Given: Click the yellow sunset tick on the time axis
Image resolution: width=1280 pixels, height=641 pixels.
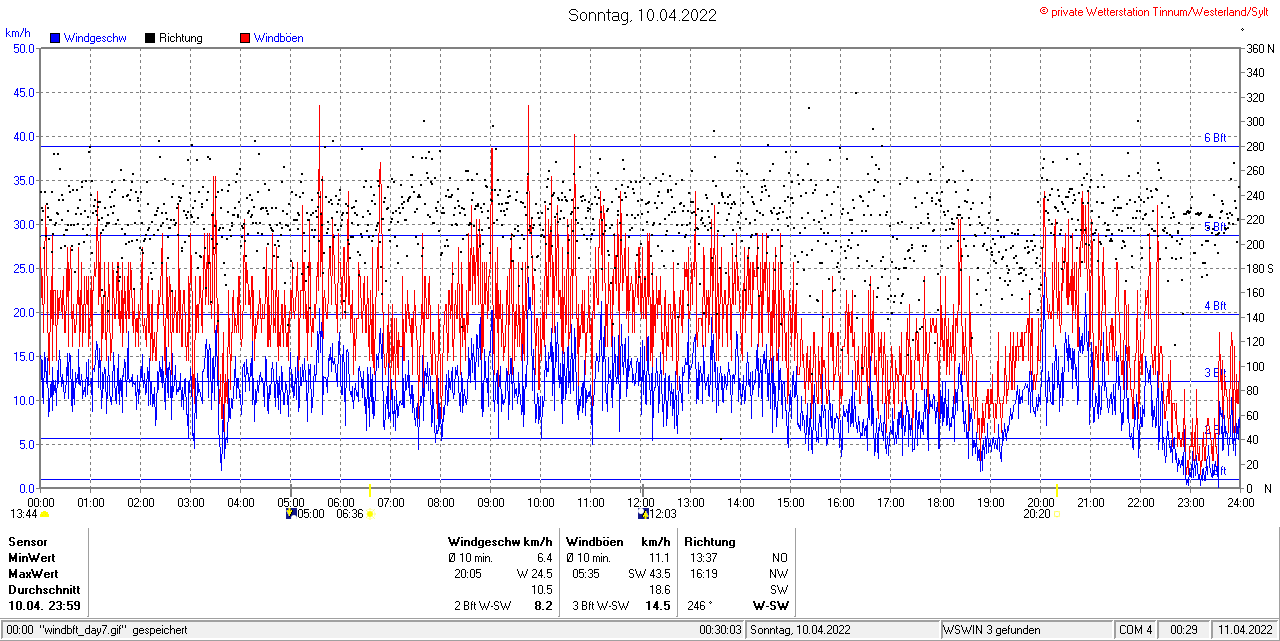Looking at the screenshot, I should pos(1056,490).
